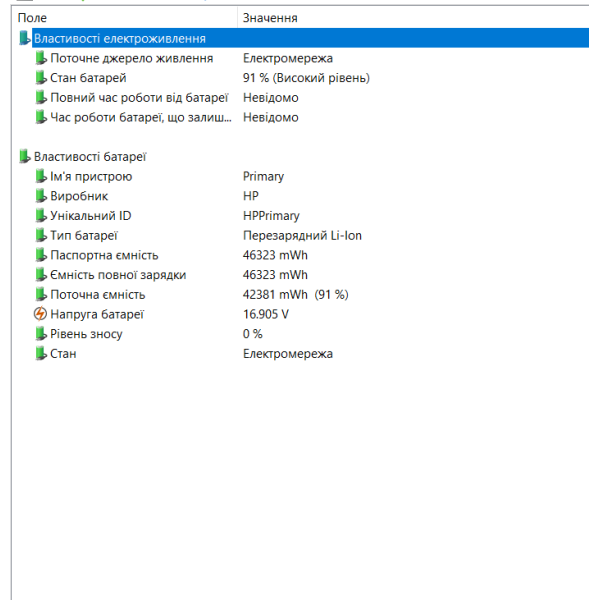The width and height of the screenshot is (600, 600).
Task: Click the value 0 % of Рівень зносу
Action: tap(253, 334)
